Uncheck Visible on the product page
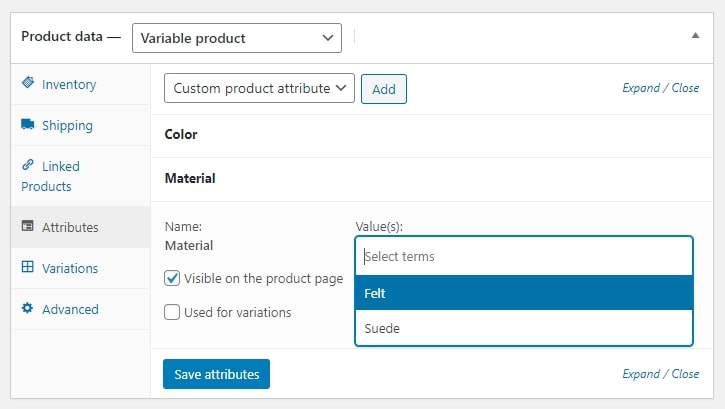 (x=172, y=279)
